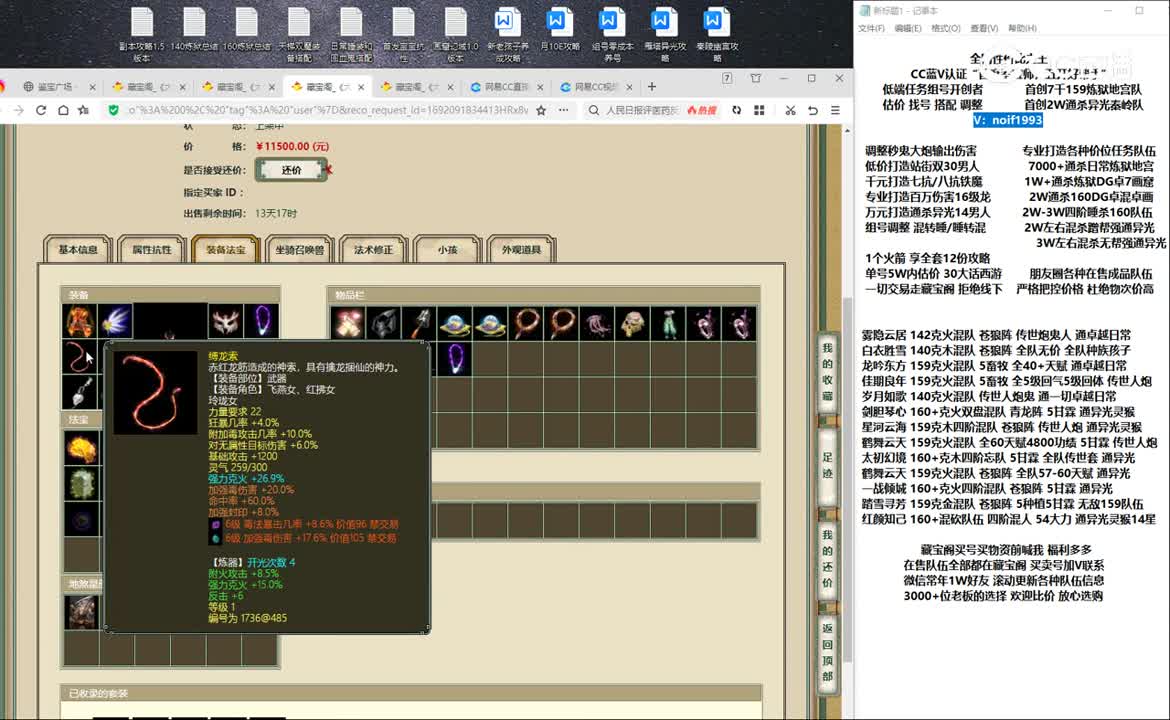Click the 热搜 hot search label
1170x720 pixels.
coord(701,110)
